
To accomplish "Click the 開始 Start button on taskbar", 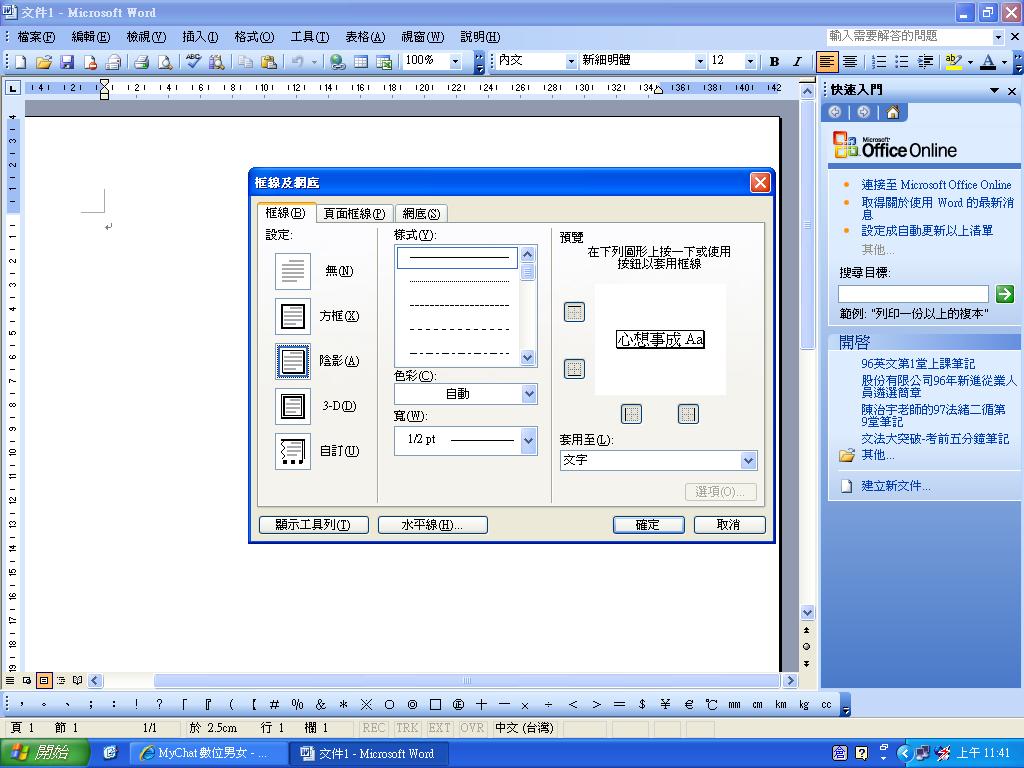I will (x=44, y=753).
